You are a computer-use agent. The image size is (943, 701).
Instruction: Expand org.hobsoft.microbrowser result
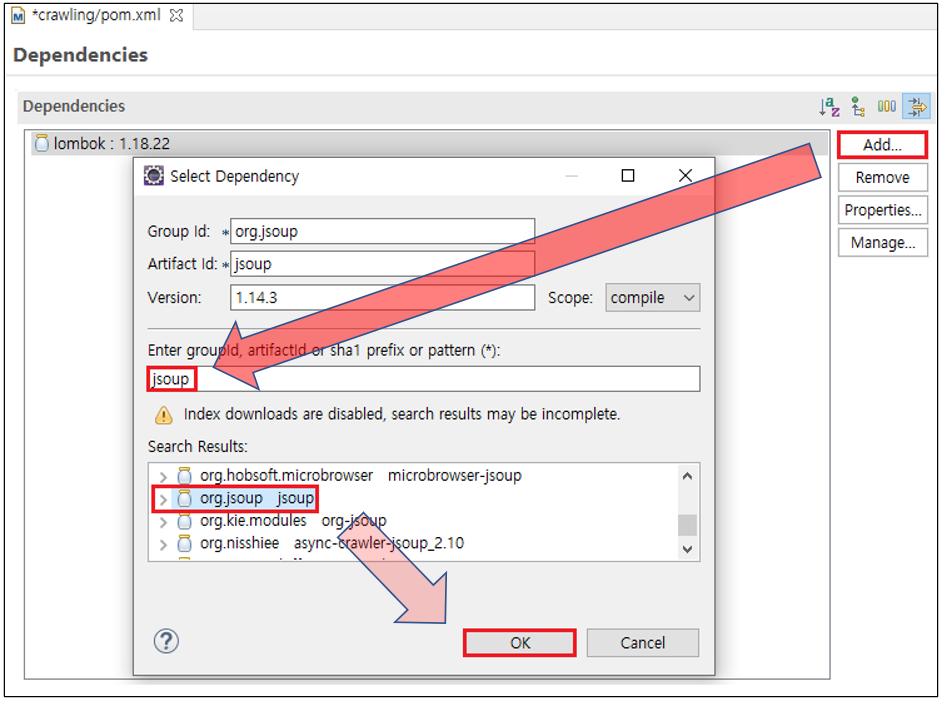tap(163, 477)
